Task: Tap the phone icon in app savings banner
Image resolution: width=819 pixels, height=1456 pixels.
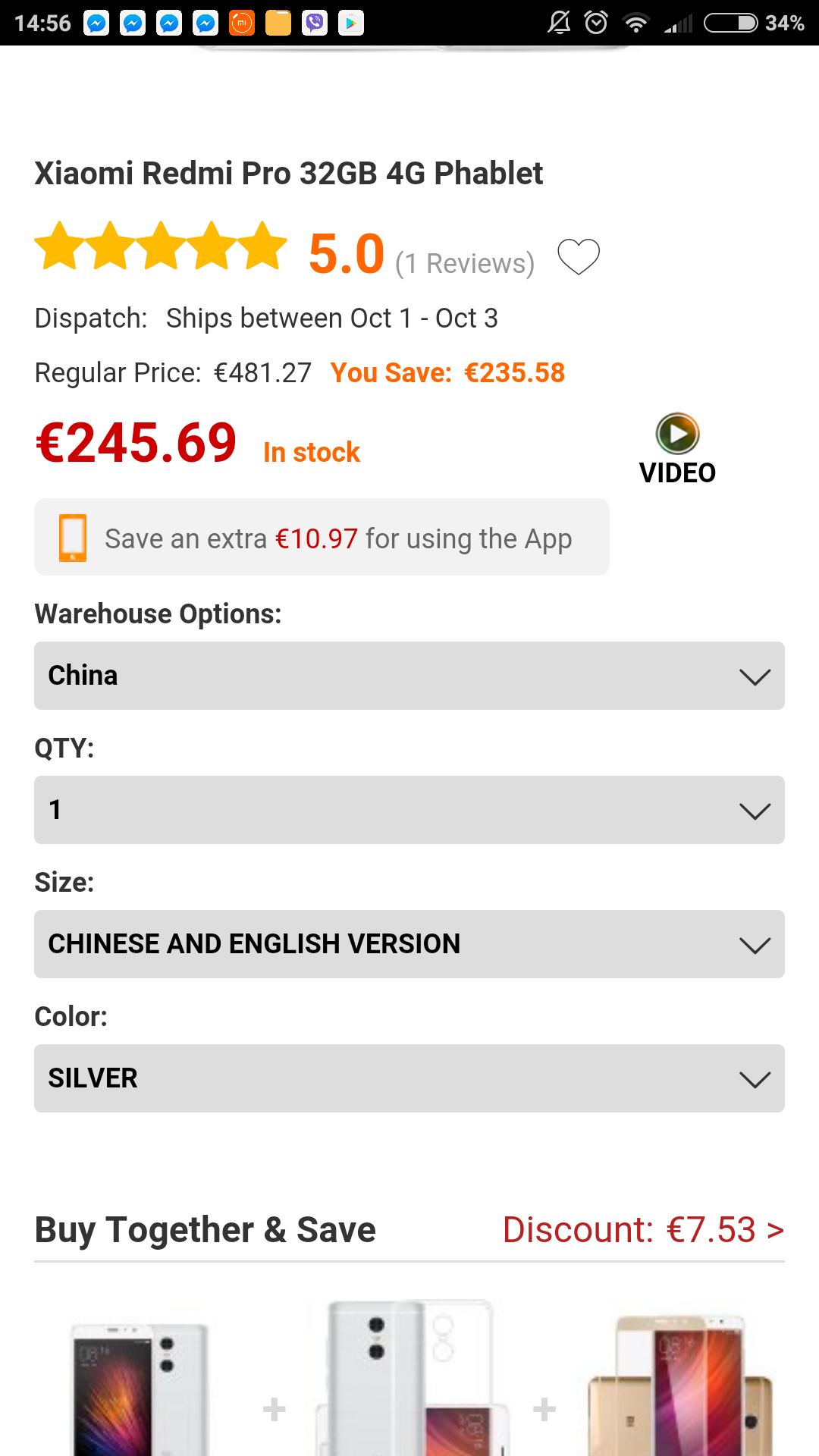Action: click(73, 538)
